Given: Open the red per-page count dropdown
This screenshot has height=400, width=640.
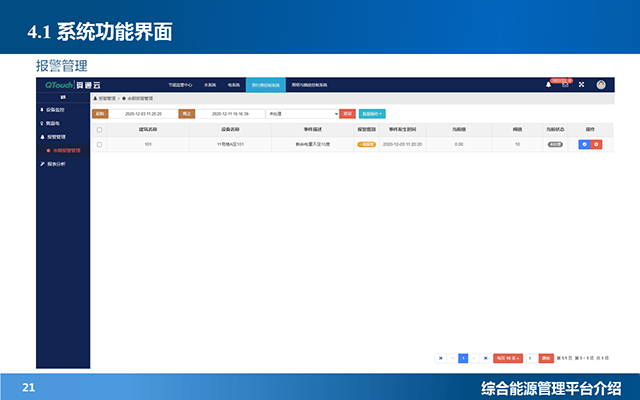Looking at the screenshot, I should point(508,358).
